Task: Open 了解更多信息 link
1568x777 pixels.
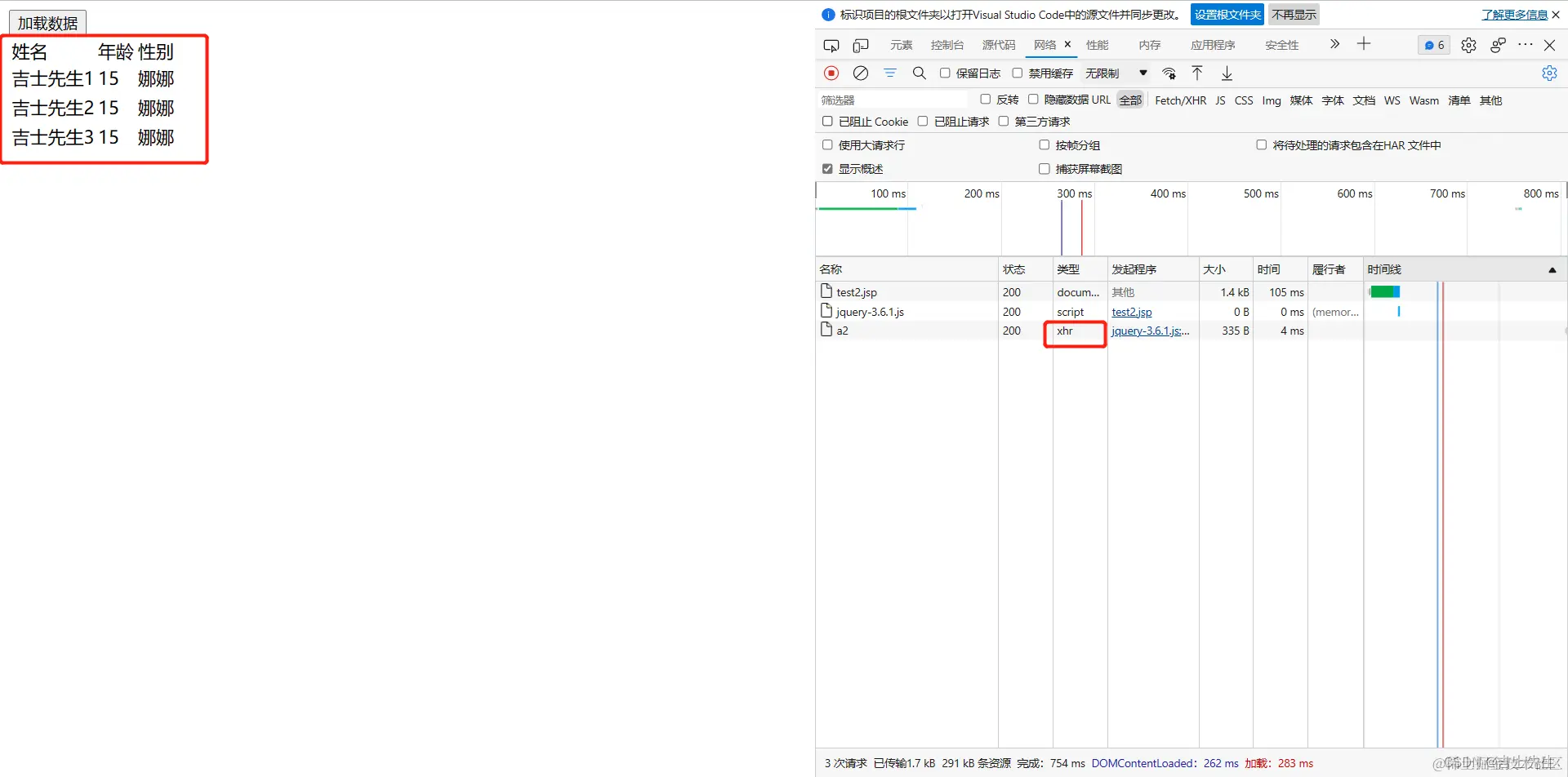Action: coord(1515,15)
